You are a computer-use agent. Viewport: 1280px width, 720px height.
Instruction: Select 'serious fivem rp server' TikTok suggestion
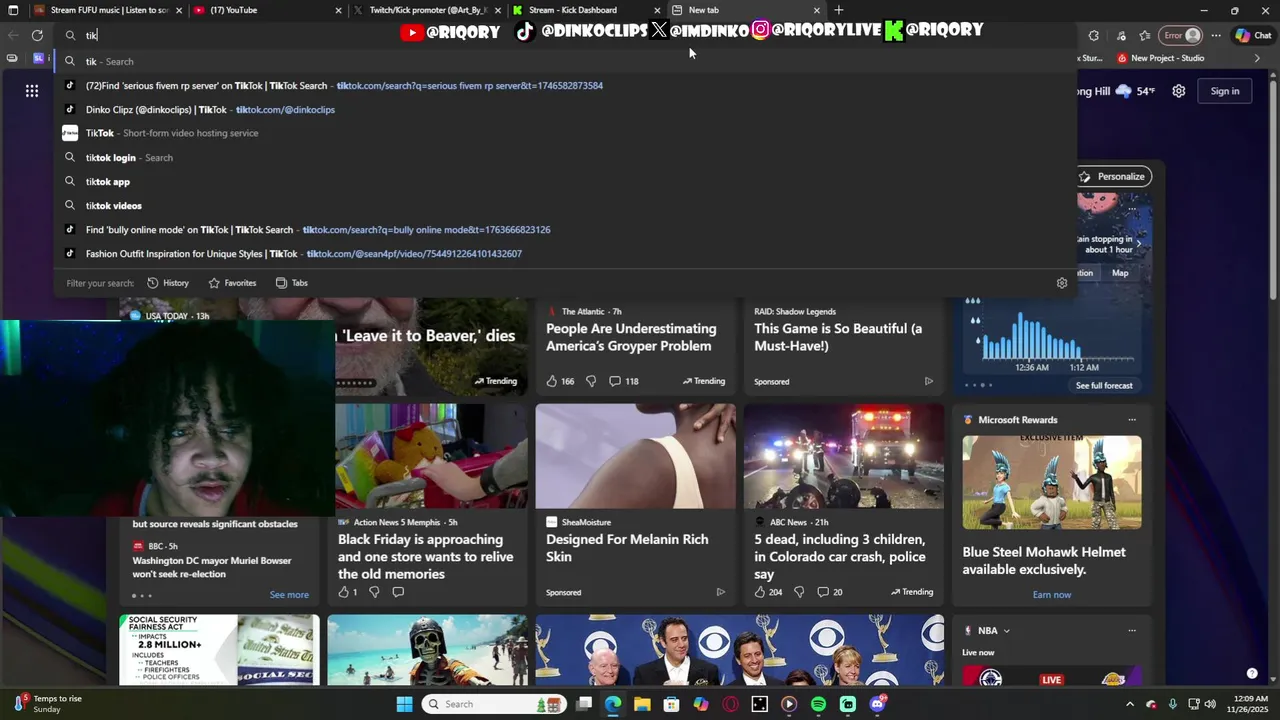click(x=565, y=85)
